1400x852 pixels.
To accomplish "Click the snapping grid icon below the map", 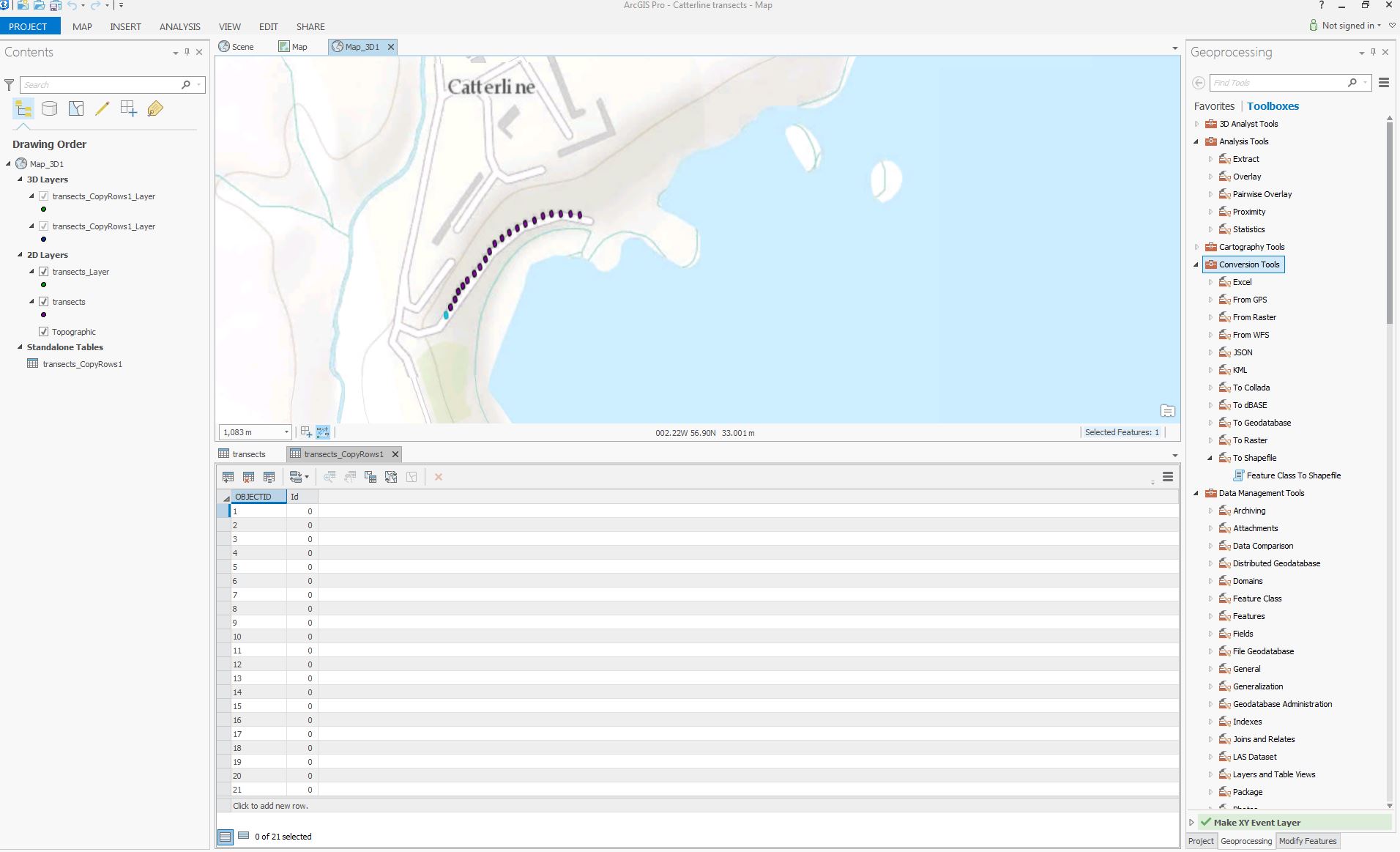I will (306, 432).
